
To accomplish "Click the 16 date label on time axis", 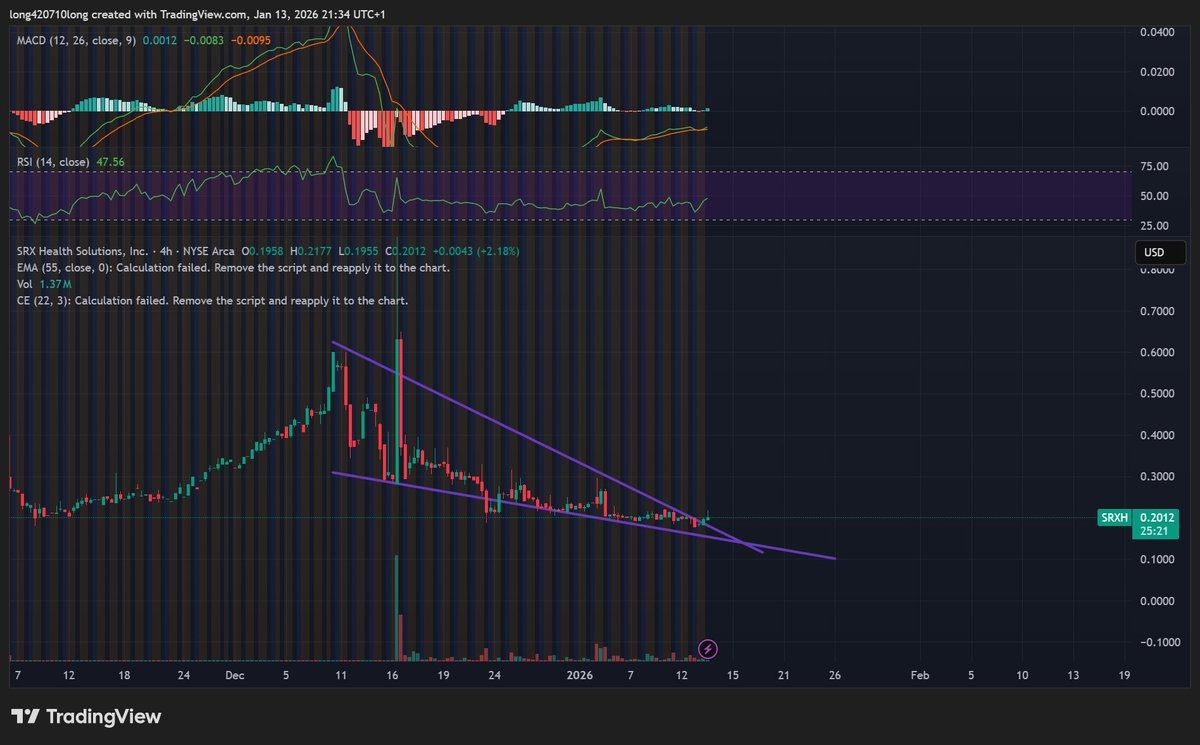I will (x=392, y=676).
